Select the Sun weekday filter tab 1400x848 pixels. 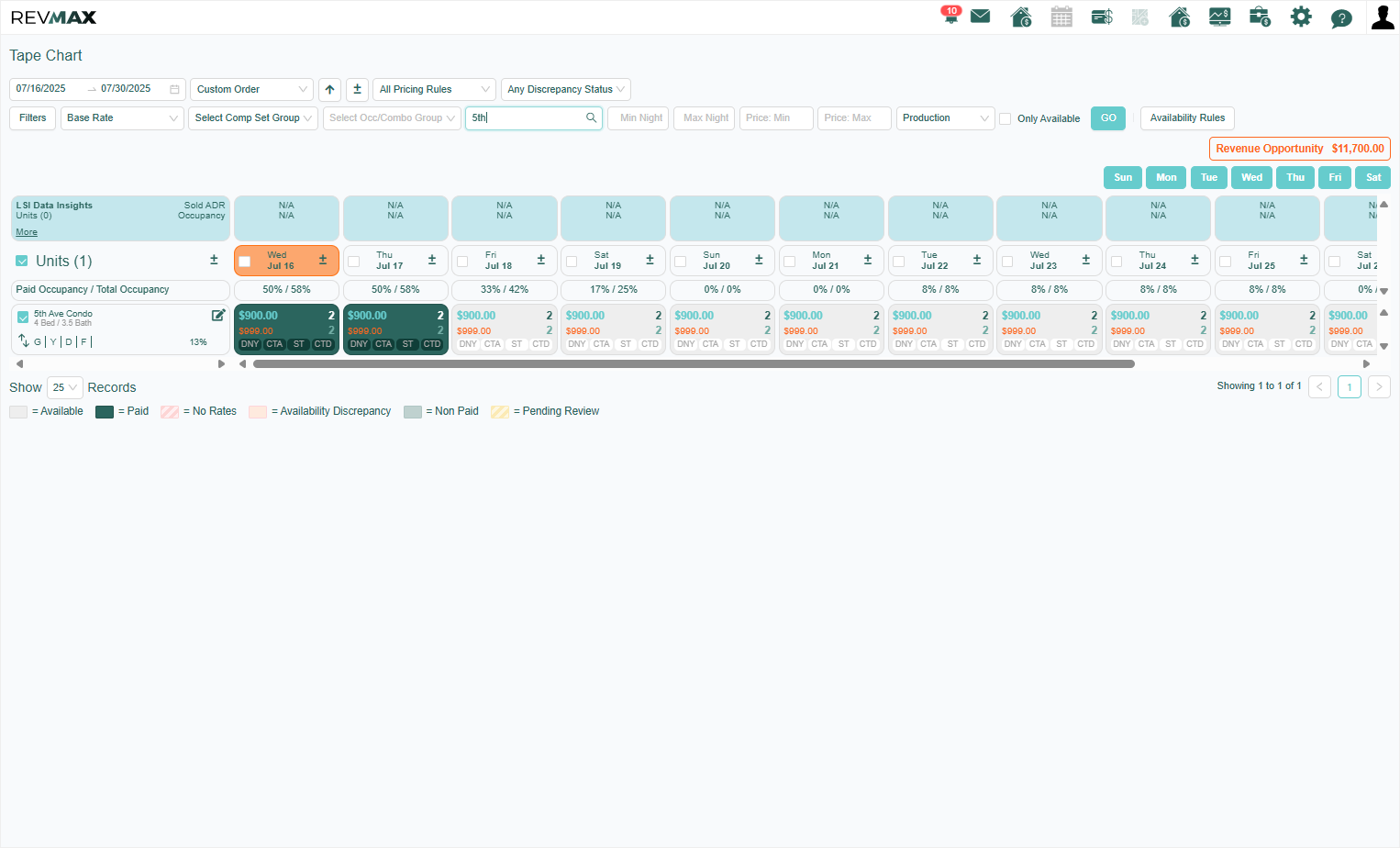pos(1123,177)
